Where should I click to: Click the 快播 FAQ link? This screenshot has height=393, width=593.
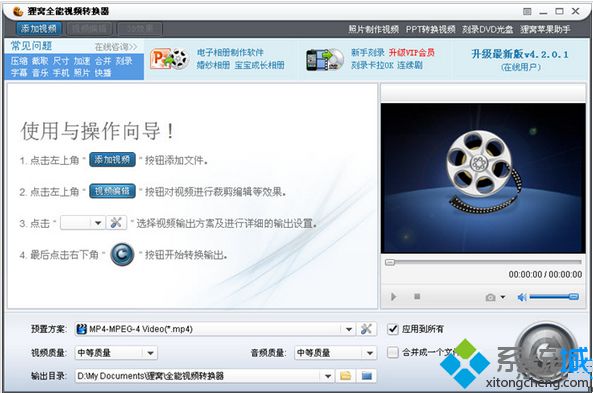(x=103, y=72)
